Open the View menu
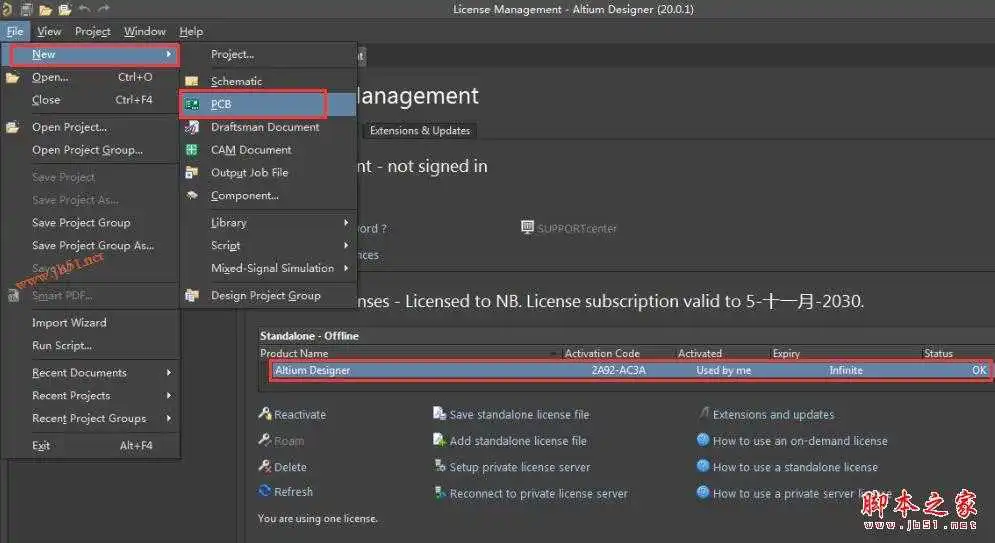Screen dimensions: 995x543 coord(49,31)
